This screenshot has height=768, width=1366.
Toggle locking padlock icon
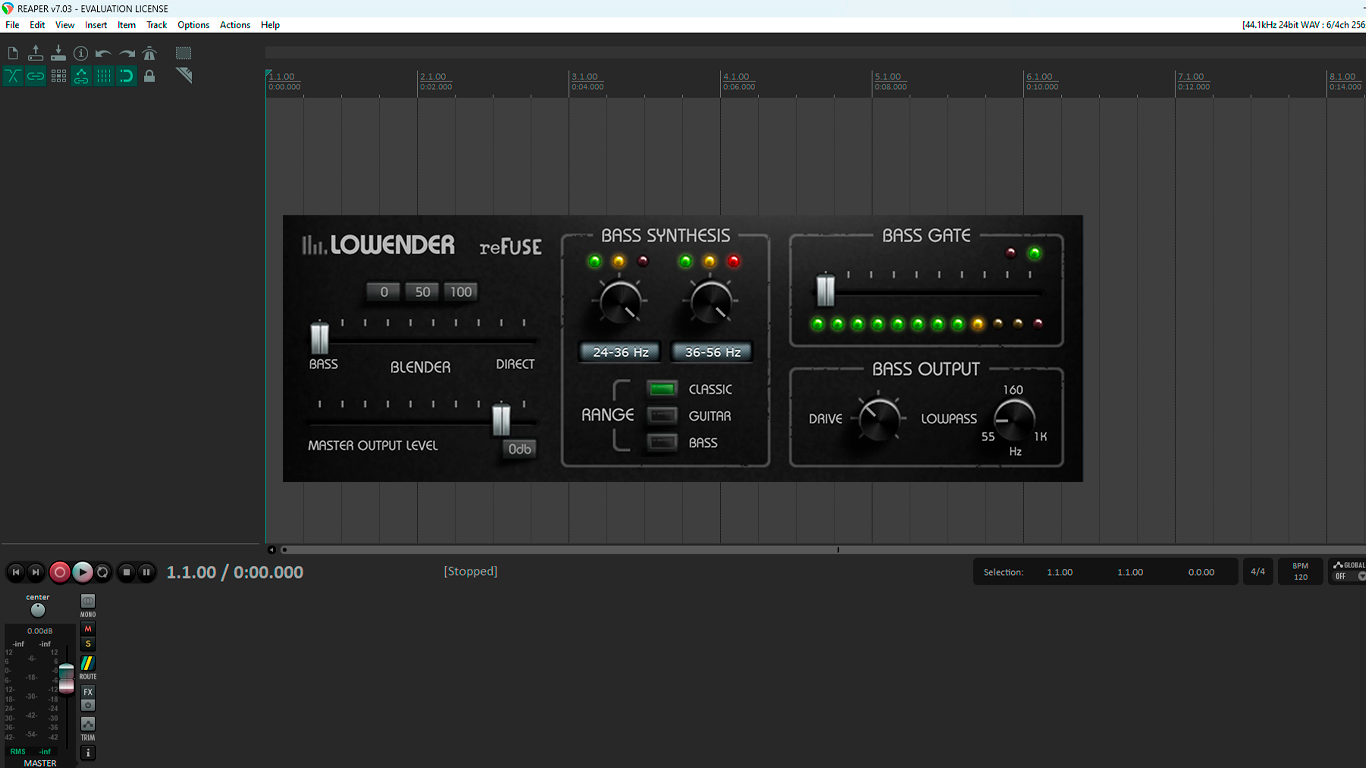coord(150,76)
